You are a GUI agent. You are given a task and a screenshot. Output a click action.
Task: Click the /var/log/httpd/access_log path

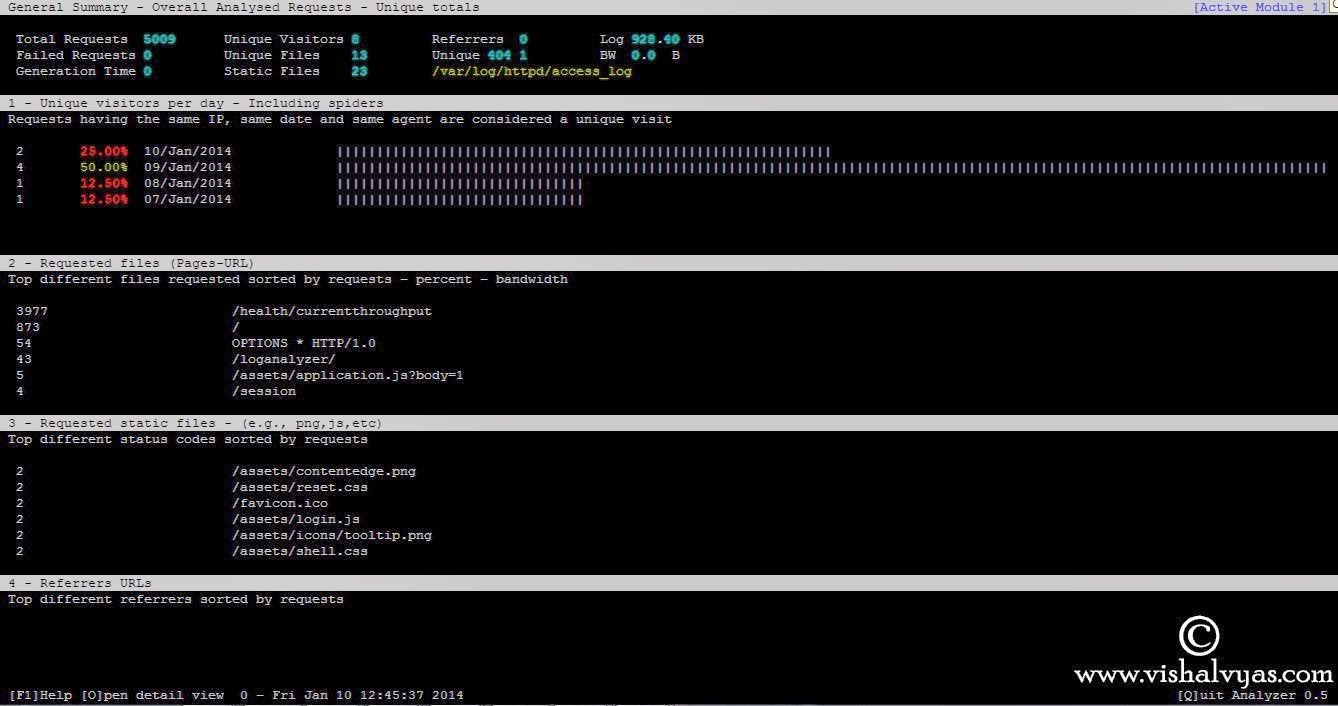tap(532, 71)
